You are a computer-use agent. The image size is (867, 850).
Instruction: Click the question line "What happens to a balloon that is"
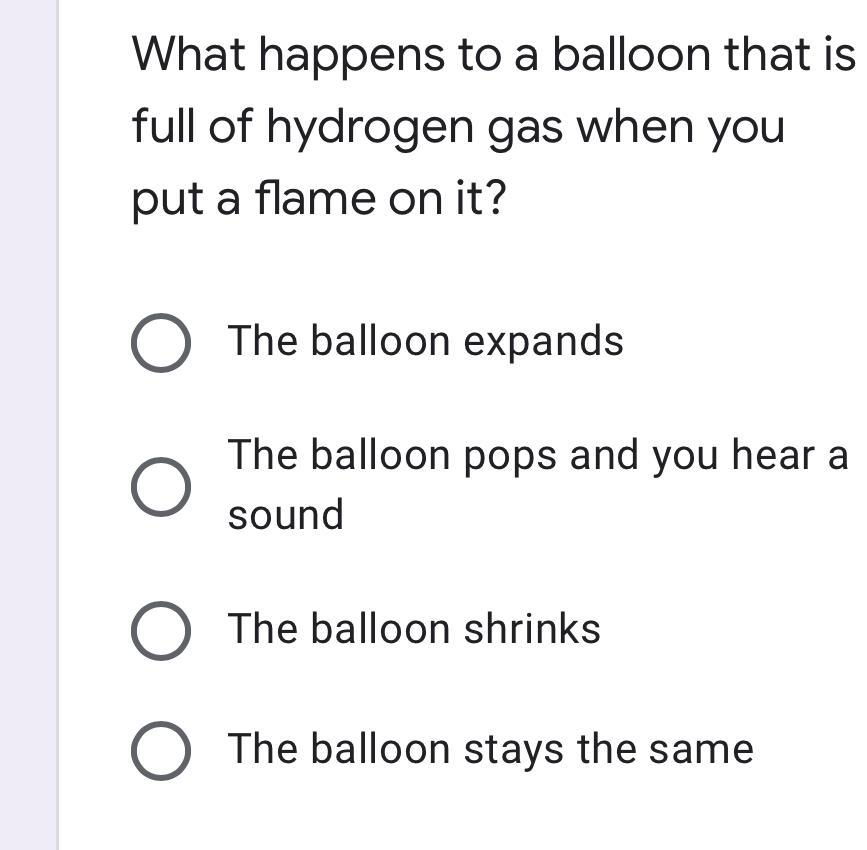[x=494, y=56]
